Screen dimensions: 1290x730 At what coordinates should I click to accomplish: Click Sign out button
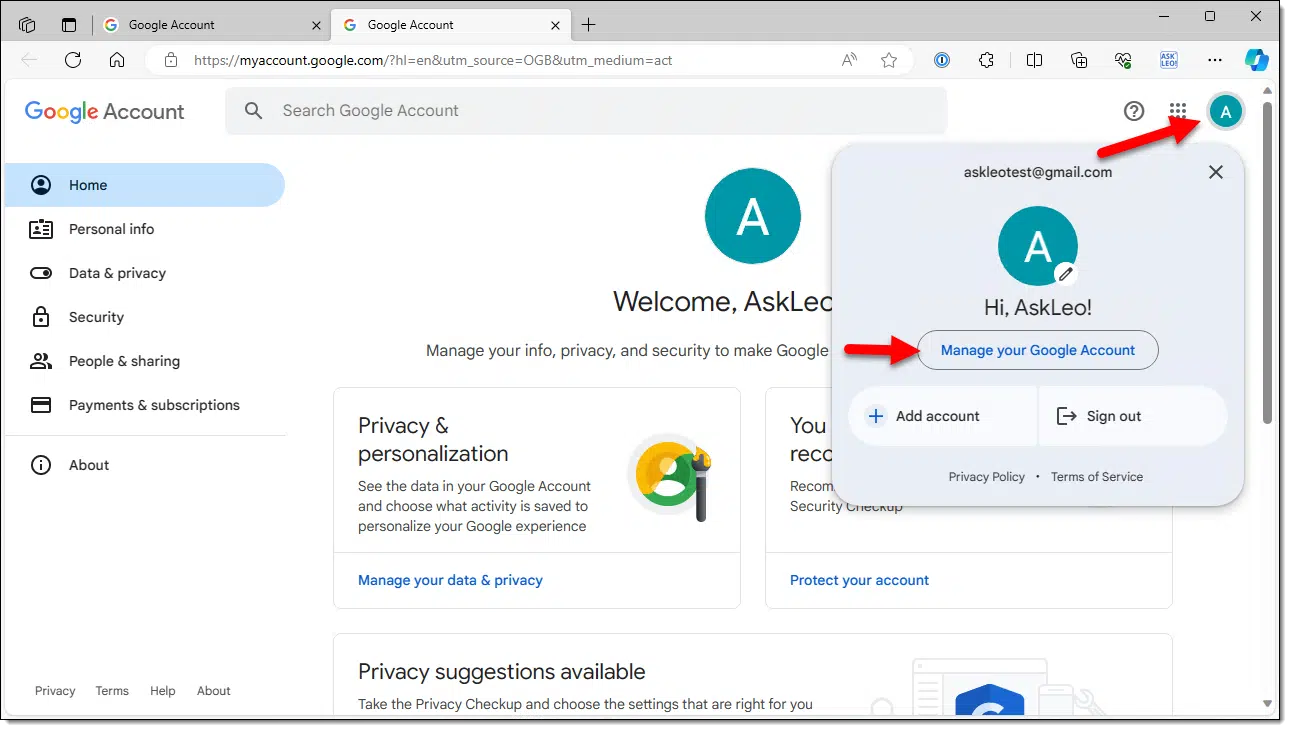coord(1133,416)
